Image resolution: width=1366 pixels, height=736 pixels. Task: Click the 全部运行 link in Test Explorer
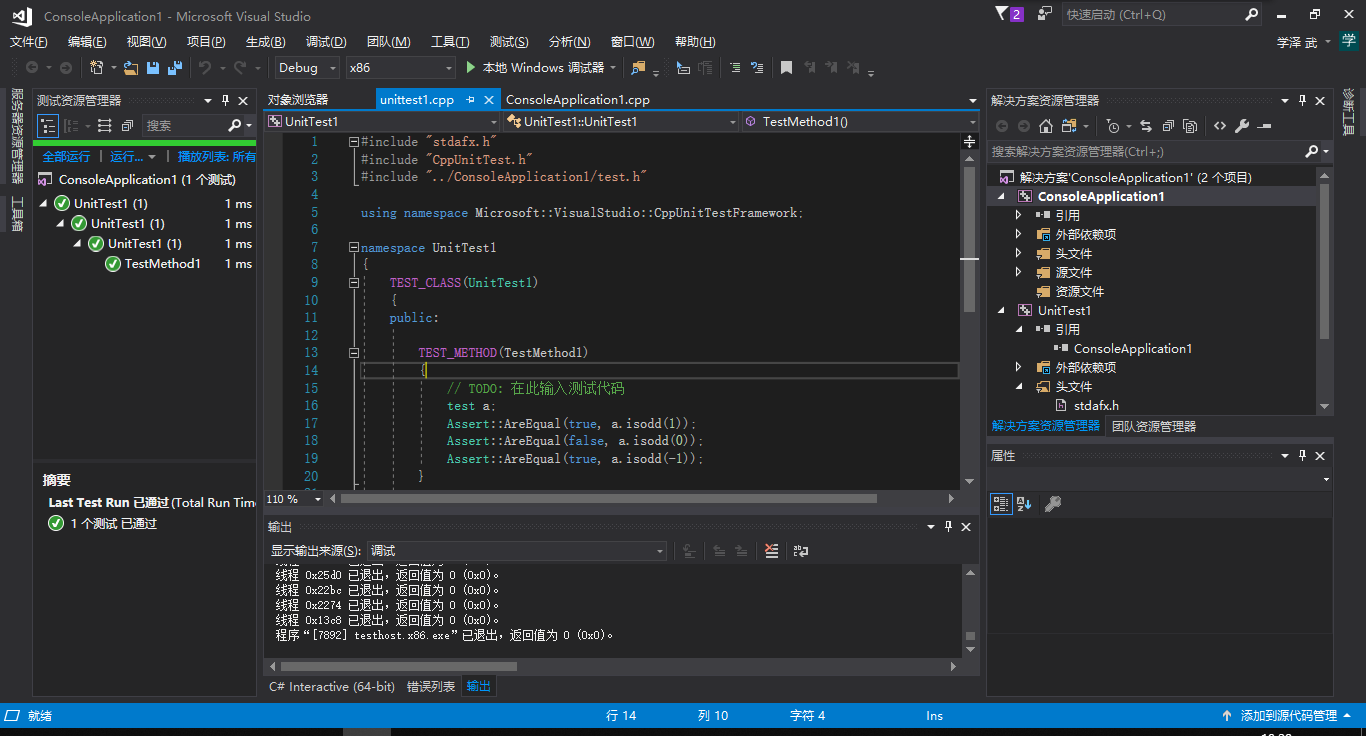click(x=66, y=157)
